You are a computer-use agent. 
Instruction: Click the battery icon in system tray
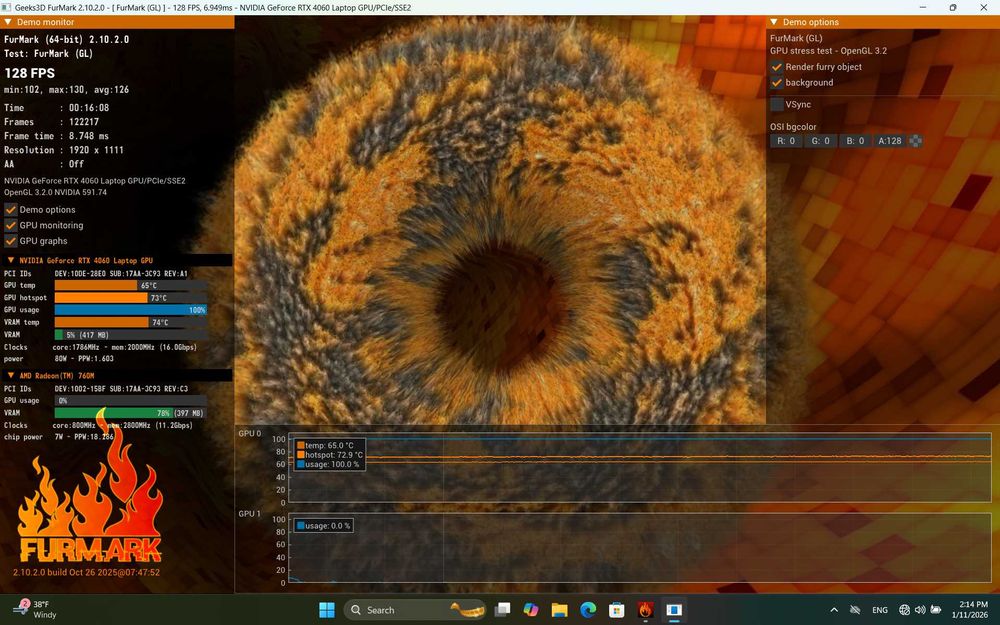point(936,610)
